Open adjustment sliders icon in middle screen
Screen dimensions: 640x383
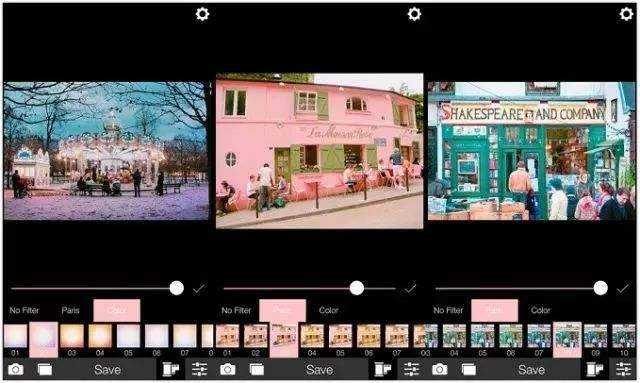[x=411, y=369]
